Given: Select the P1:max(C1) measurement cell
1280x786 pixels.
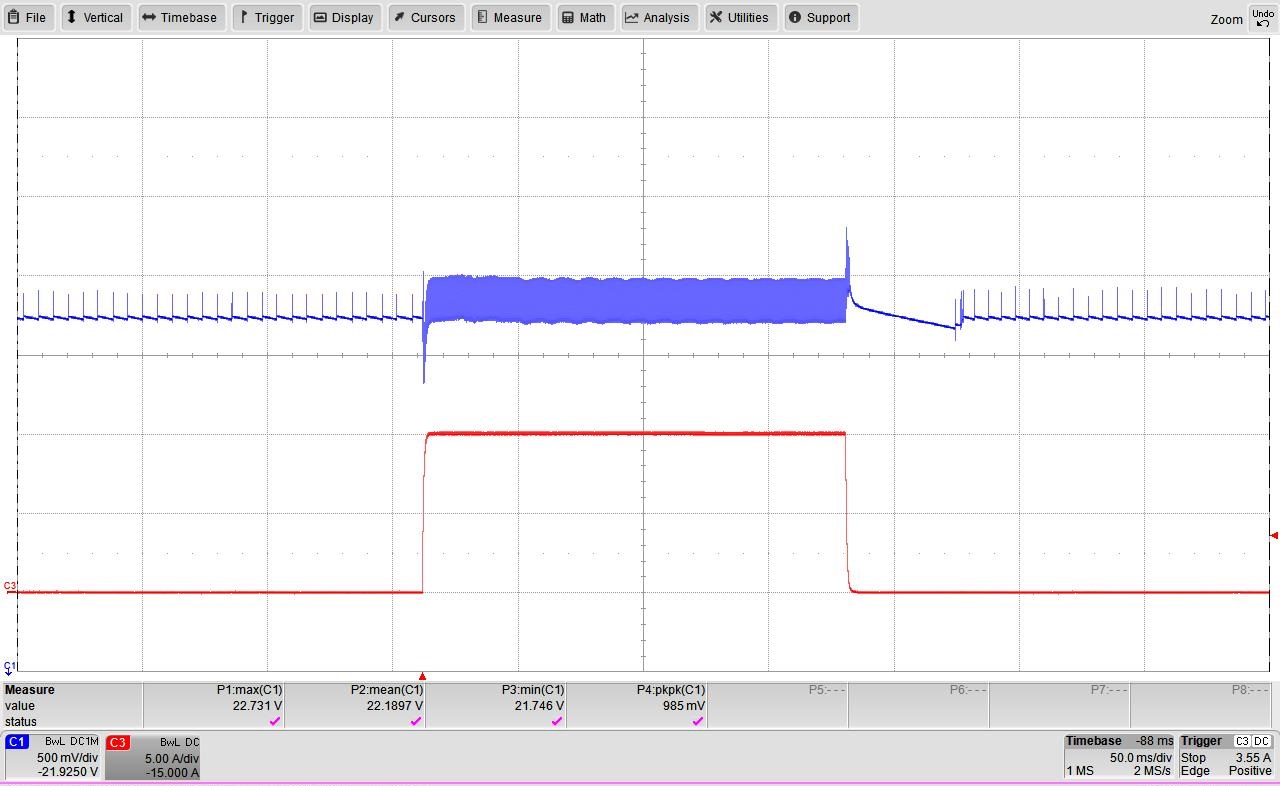Looking at the screenshot, I should [x=214, y=705].
